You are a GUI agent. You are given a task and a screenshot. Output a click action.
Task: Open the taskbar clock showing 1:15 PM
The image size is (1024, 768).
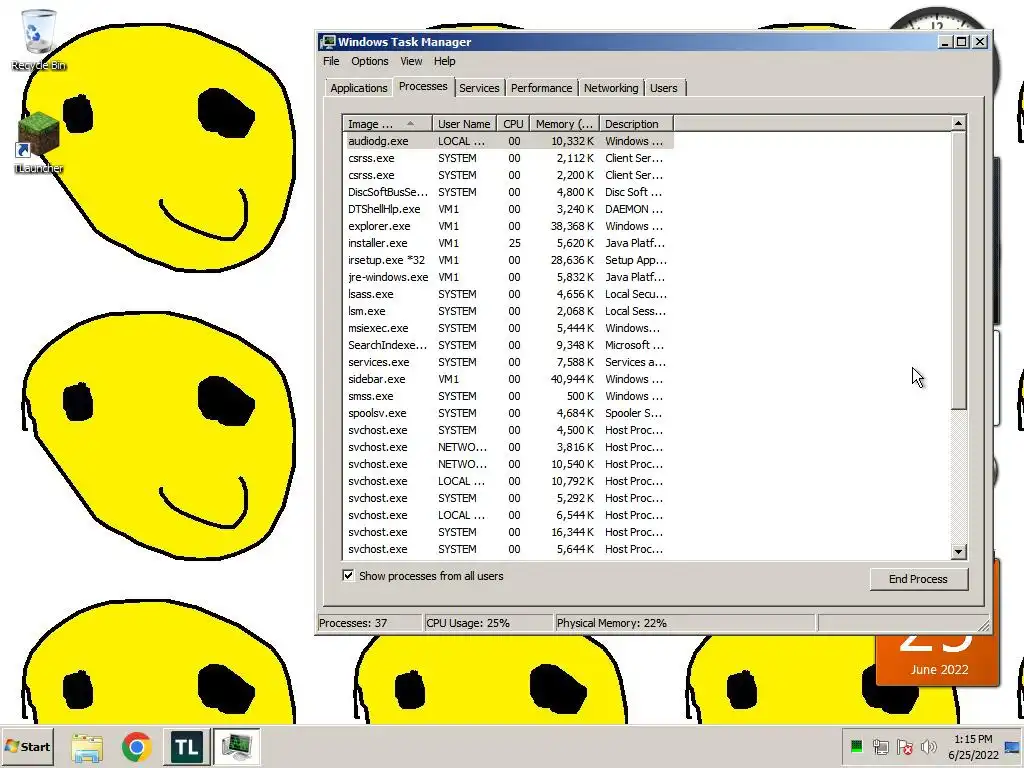pos(973,747)
